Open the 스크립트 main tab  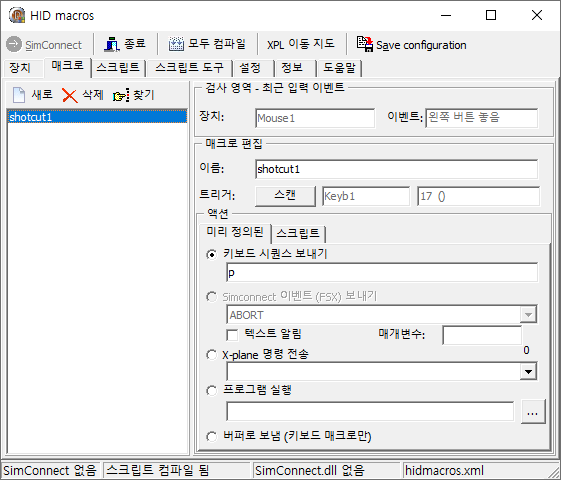pyautogui.click(x=118, y=68)
